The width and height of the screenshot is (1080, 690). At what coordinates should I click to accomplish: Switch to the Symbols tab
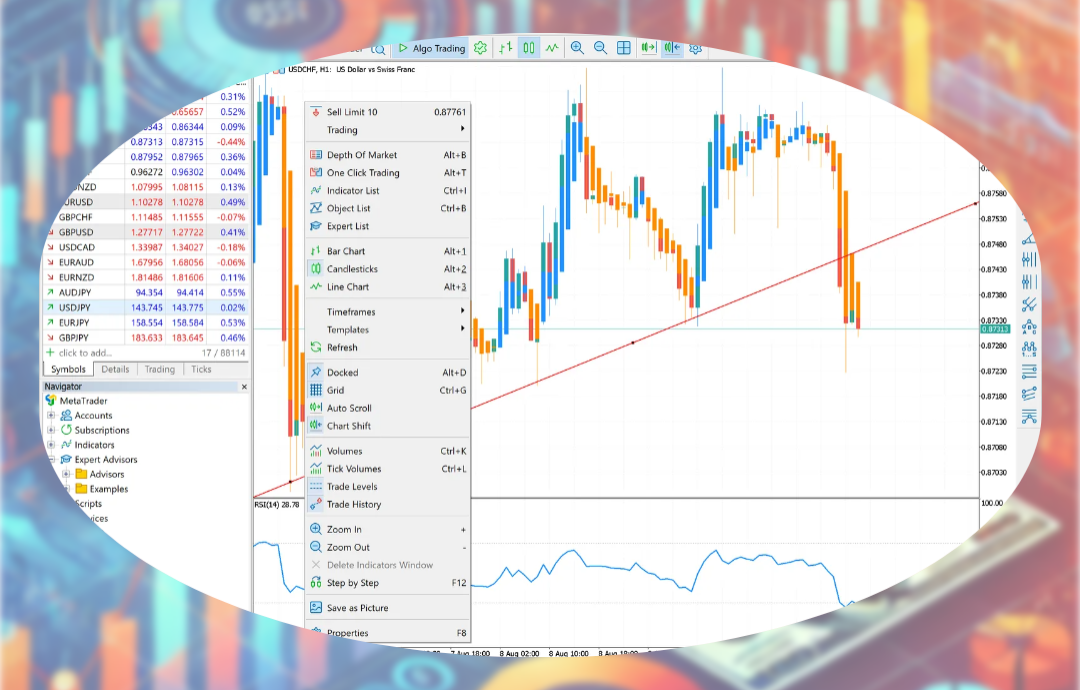68,370
